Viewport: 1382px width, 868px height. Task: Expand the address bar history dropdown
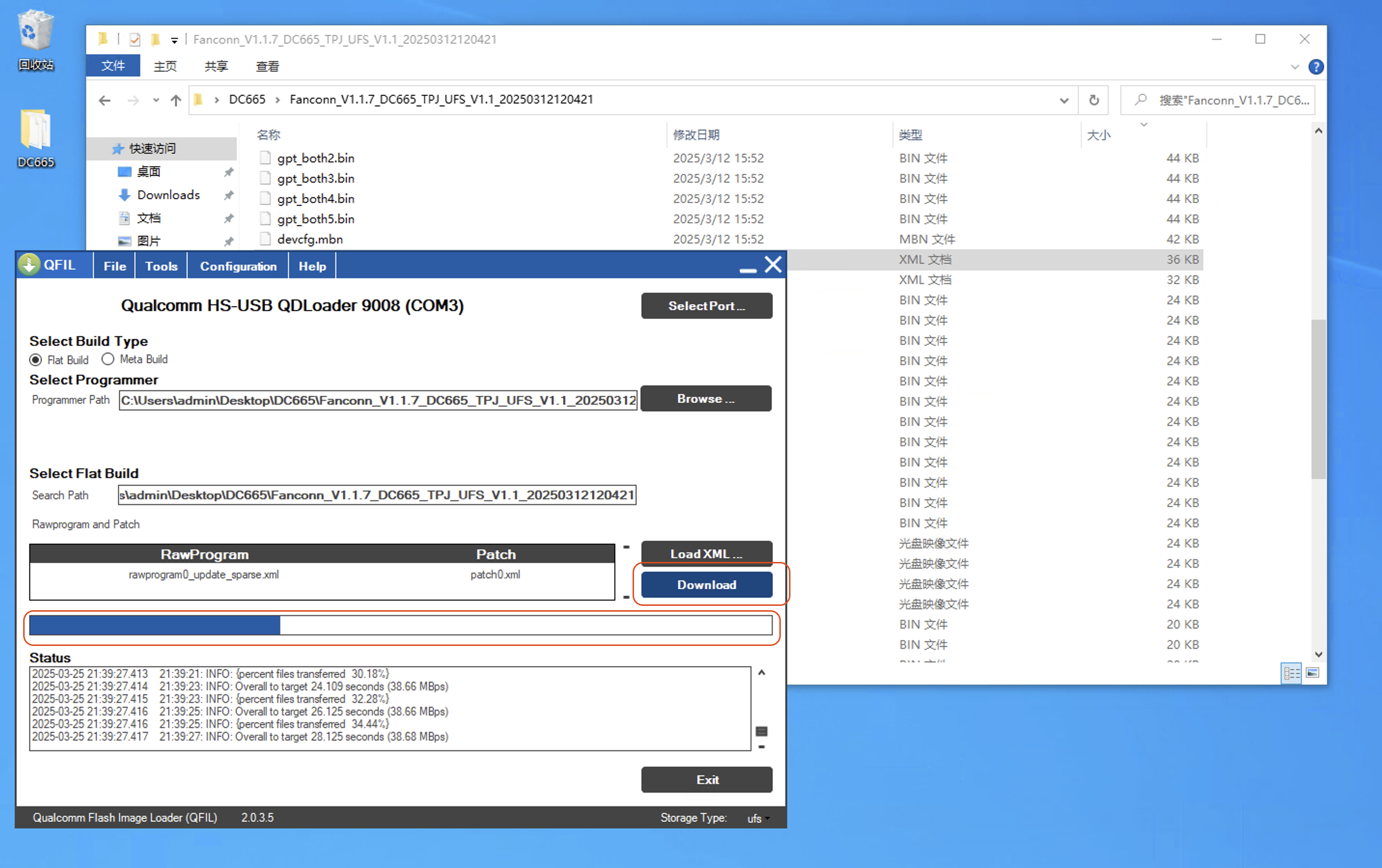[x=1063, y=100]
